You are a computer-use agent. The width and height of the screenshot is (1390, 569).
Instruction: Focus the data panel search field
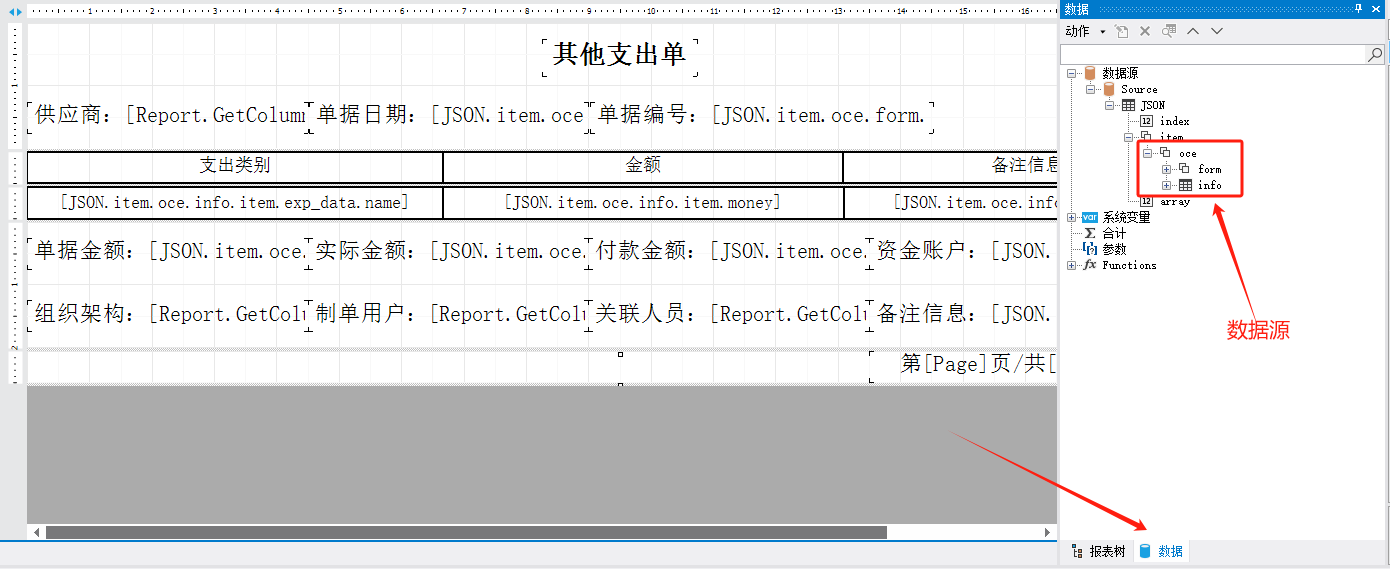(x=1214, y=55)
